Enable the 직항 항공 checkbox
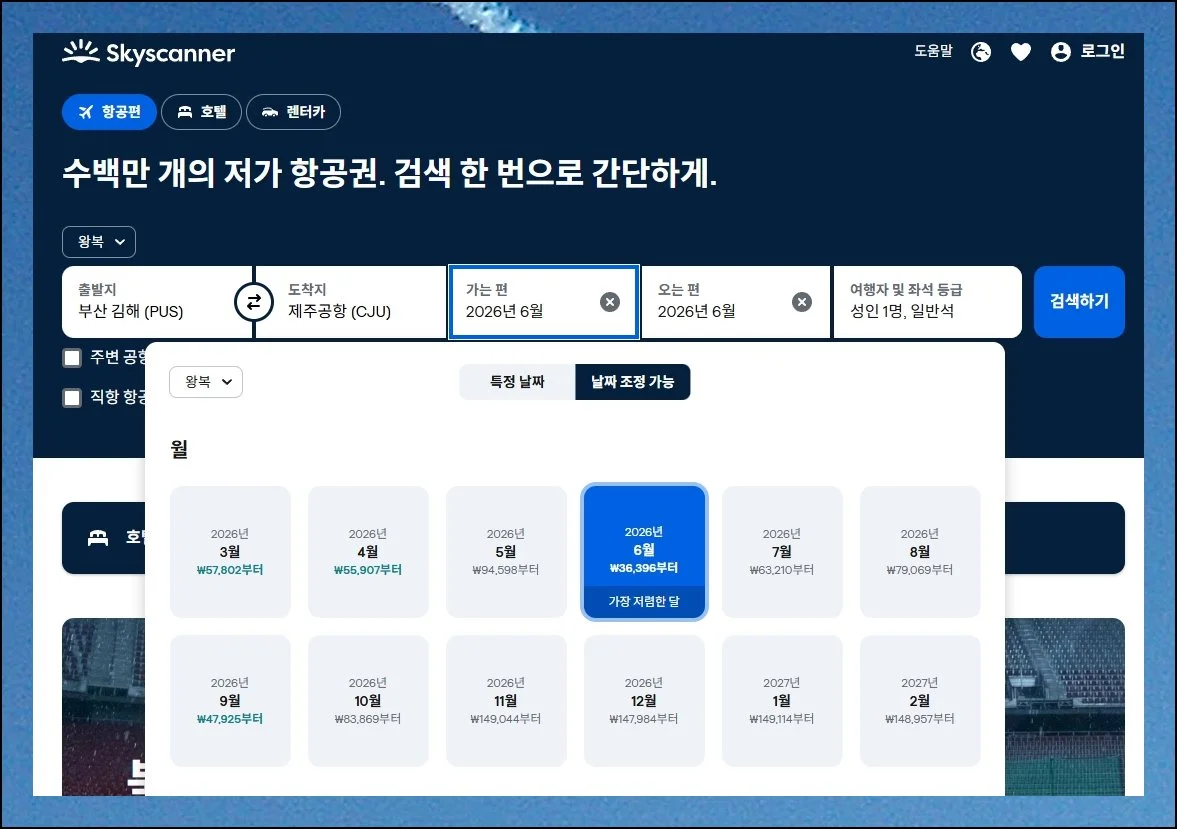 [x=71, y=397]
